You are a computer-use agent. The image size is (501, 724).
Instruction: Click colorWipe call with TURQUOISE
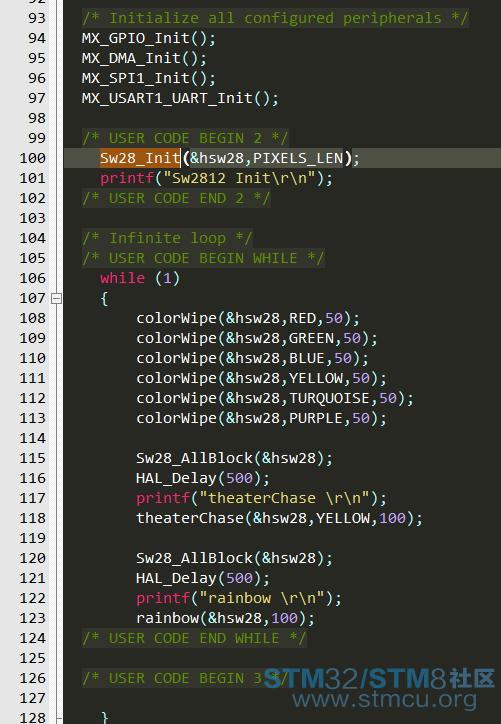click(275, 398)
